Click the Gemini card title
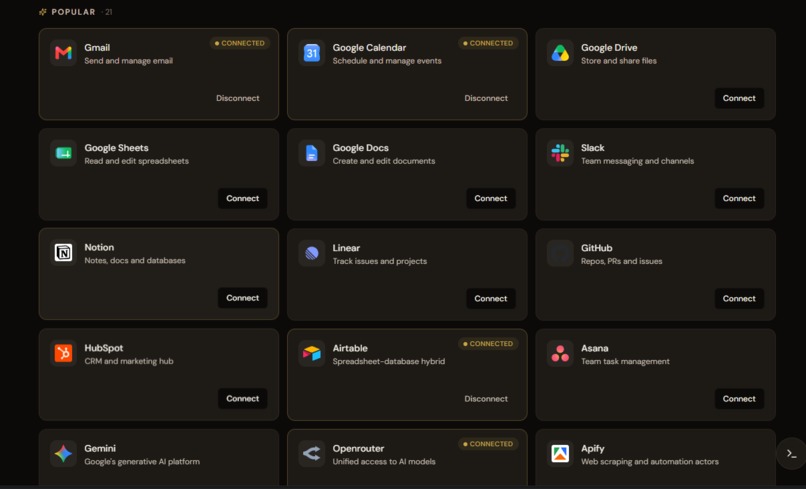Viewport: 806px width, 489px height. pos(100,448)
